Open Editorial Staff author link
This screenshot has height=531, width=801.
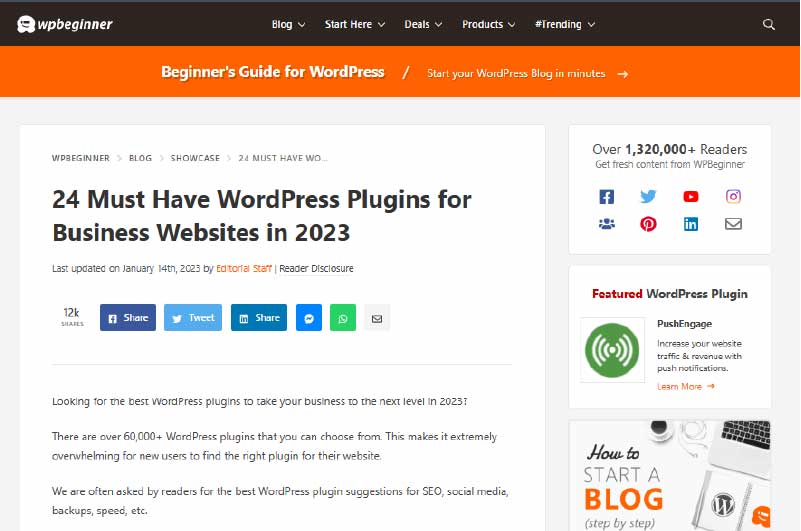[244, 268]
